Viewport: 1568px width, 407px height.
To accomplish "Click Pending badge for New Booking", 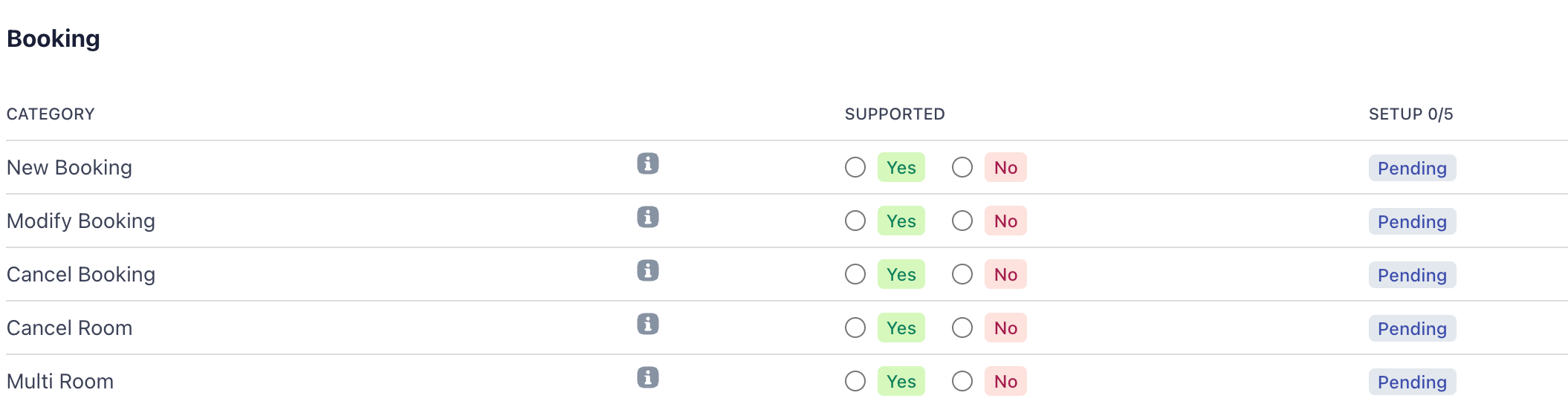I will [1412, 169].
